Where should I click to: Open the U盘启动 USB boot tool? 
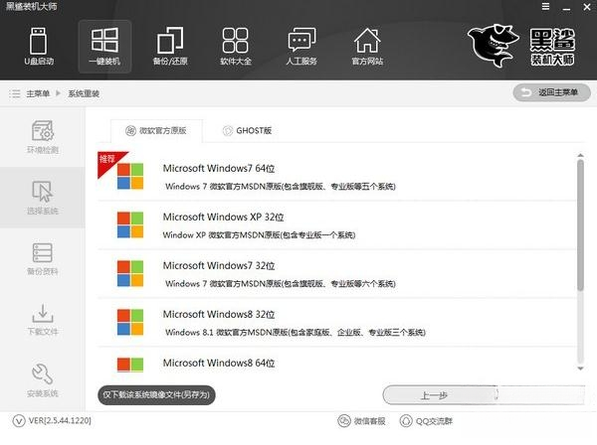(39, 46)
